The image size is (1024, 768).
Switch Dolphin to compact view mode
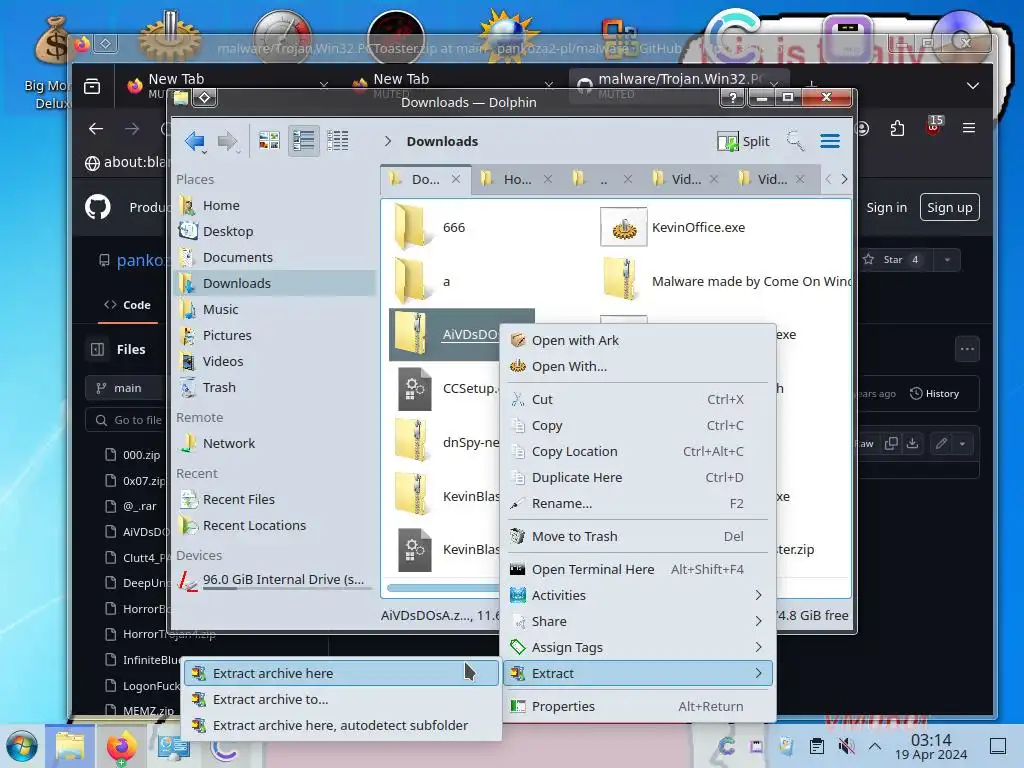[304, 141]
